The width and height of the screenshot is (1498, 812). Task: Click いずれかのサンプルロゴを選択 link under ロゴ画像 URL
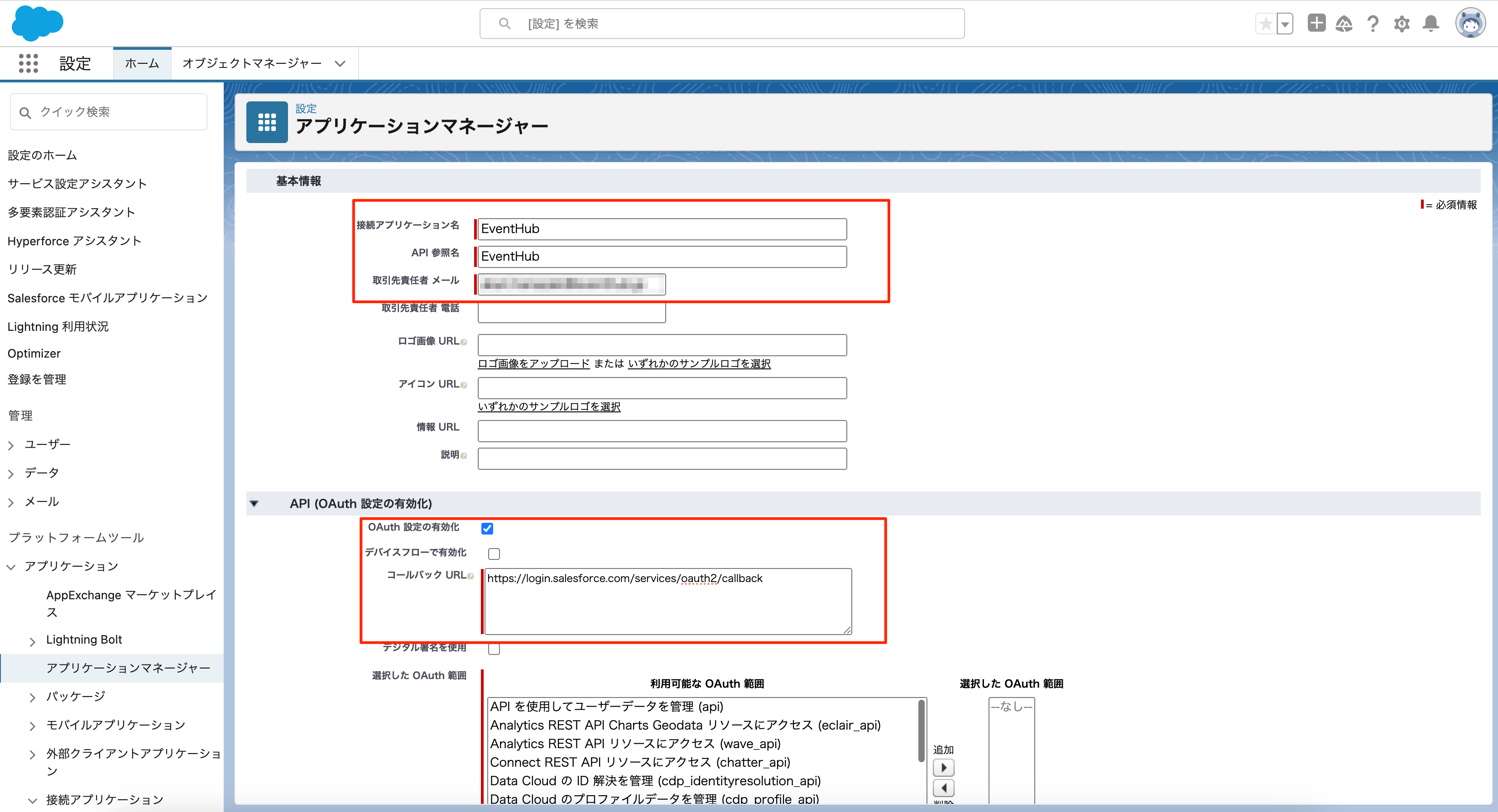tap(700, 363)
